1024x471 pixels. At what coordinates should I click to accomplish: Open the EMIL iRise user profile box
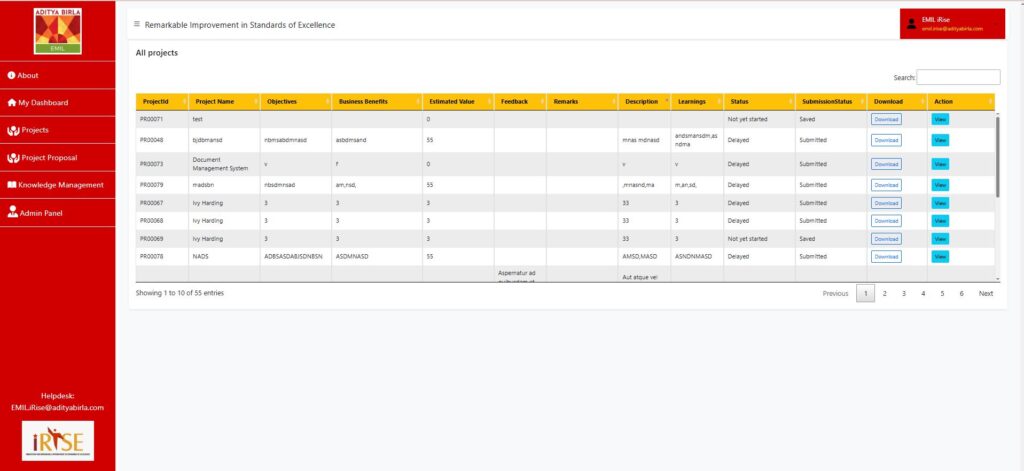952,24
